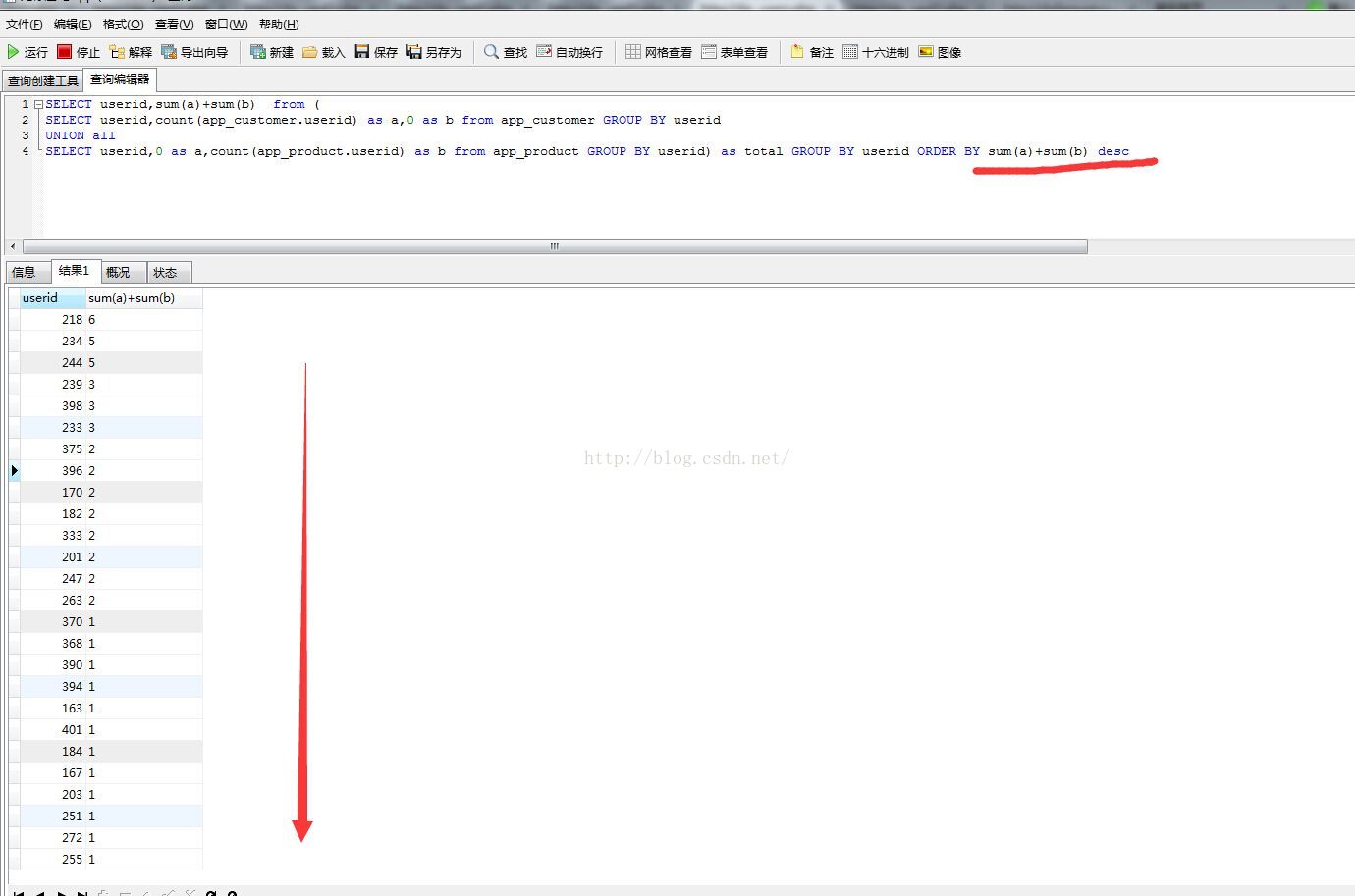Switch to 表单查看 form view

pos(734,52)
